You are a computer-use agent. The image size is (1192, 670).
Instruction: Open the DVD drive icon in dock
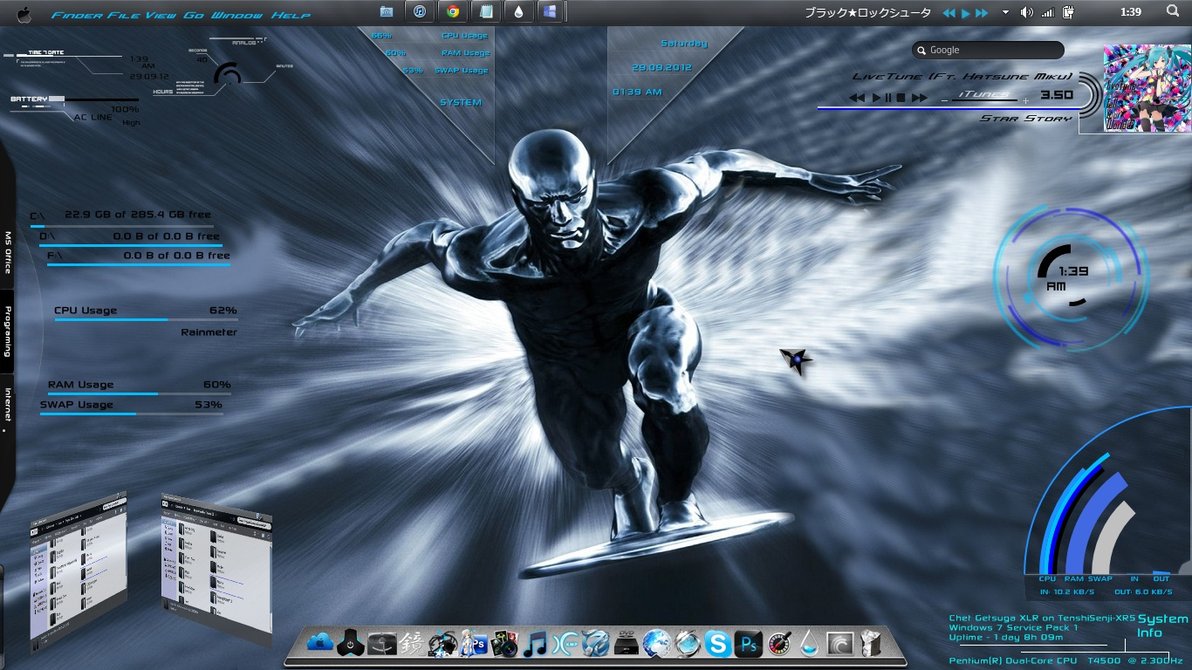[626, 644]
